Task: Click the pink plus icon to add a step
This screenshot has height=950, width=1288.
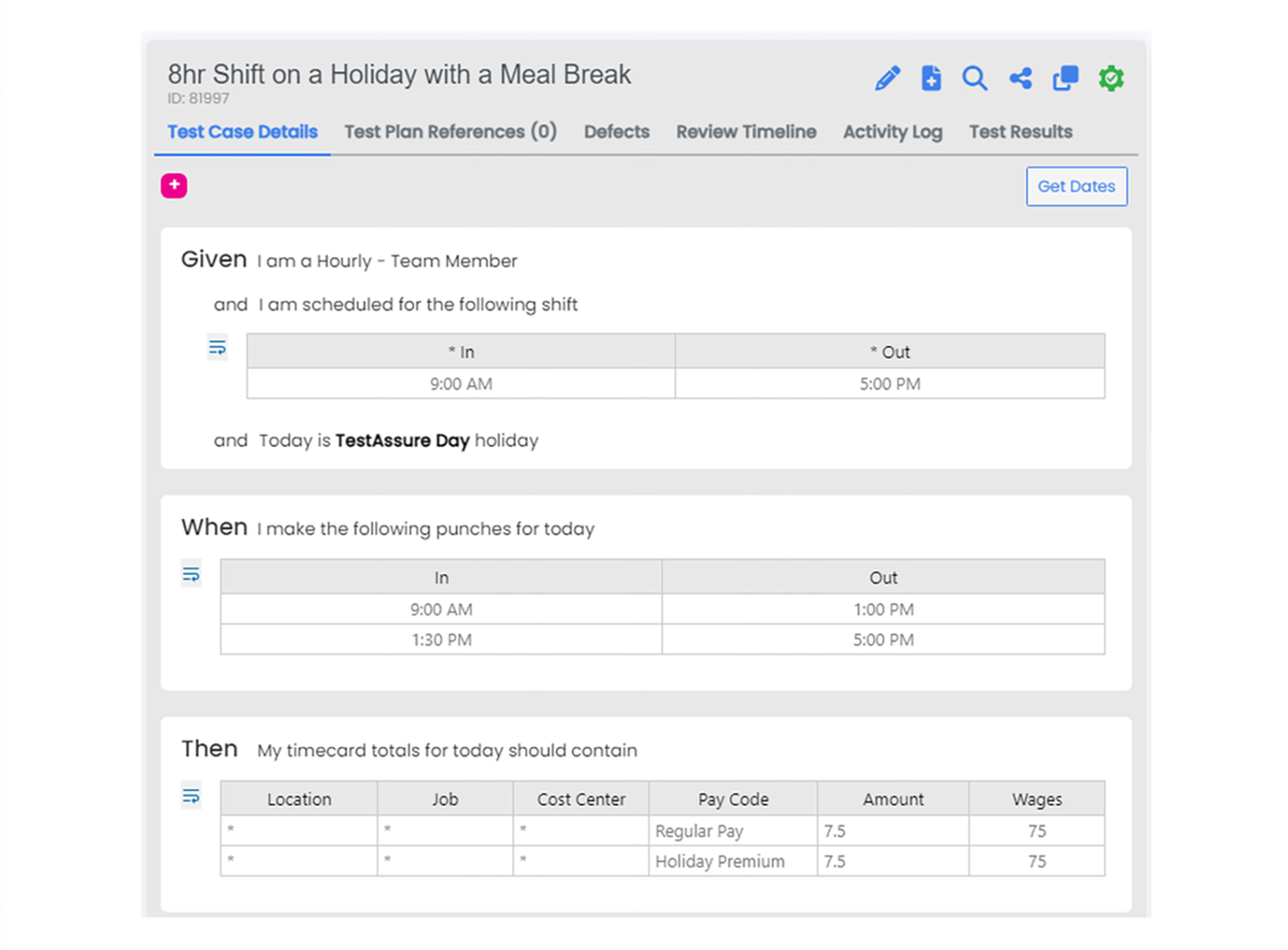Action: pos(173,186)
